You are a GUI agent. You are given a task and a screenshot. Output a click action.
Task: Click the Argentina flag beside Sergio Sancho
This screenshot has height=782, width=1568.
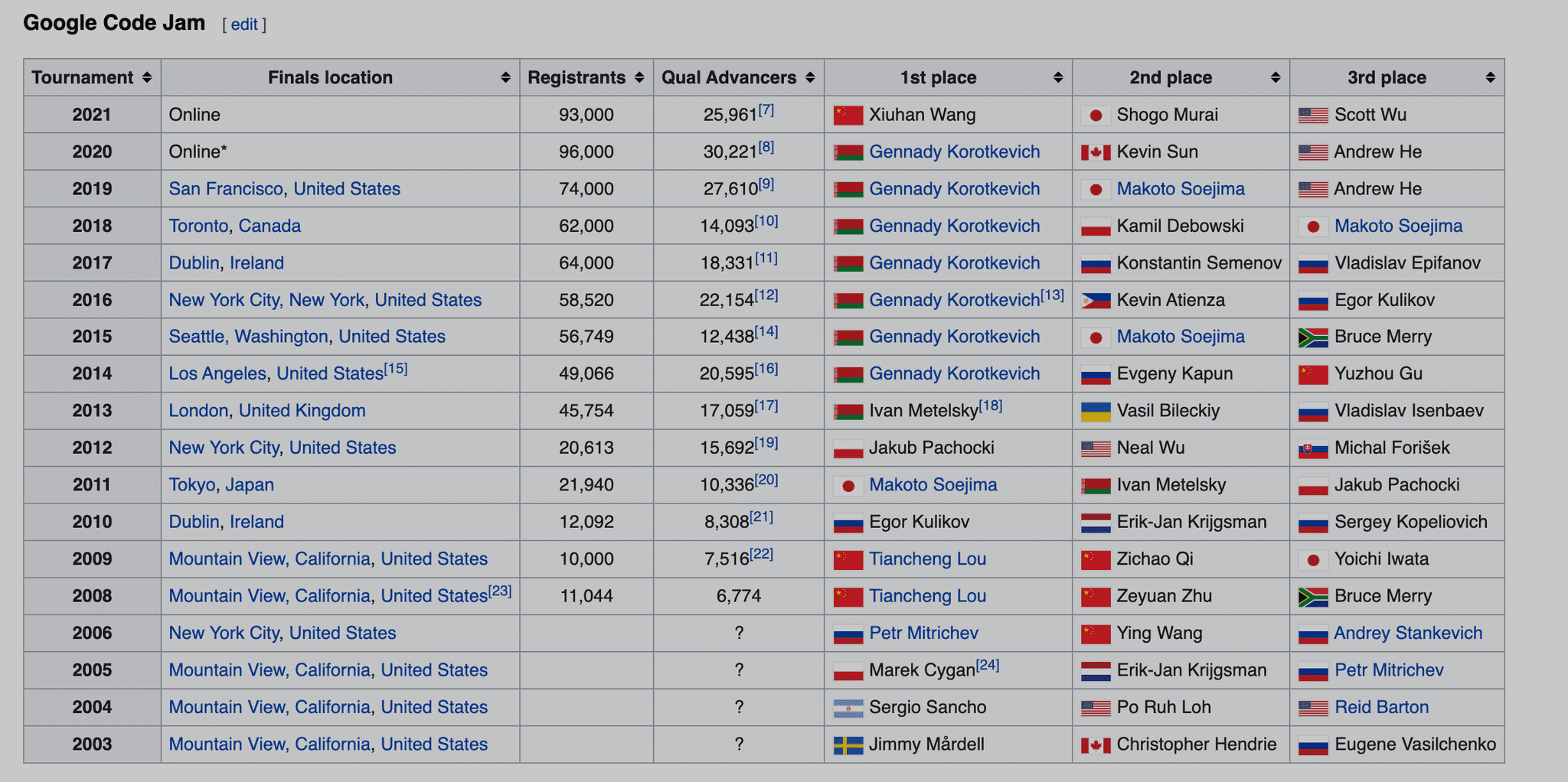848,708
